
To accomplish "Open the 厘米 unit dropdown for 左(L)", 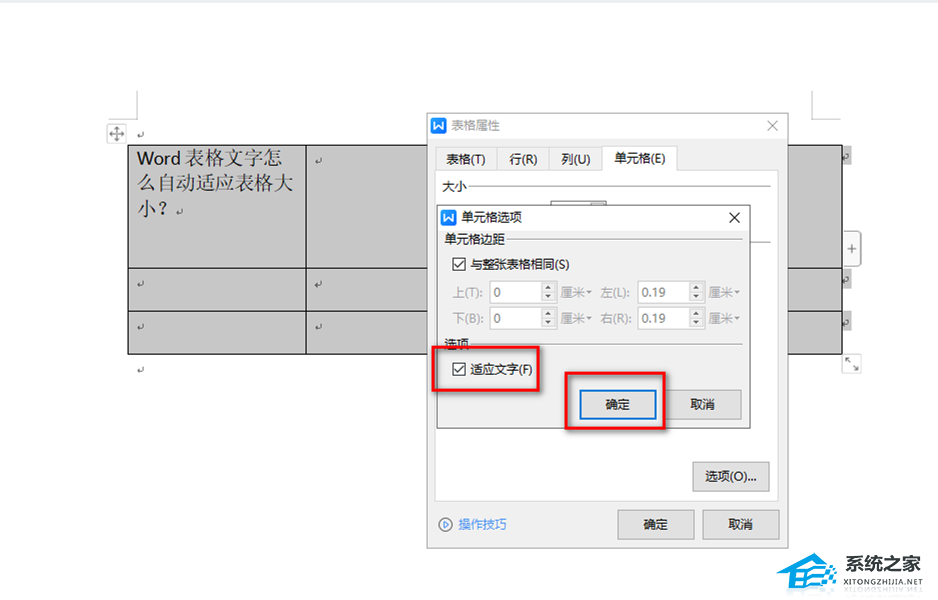I will 724,293.
